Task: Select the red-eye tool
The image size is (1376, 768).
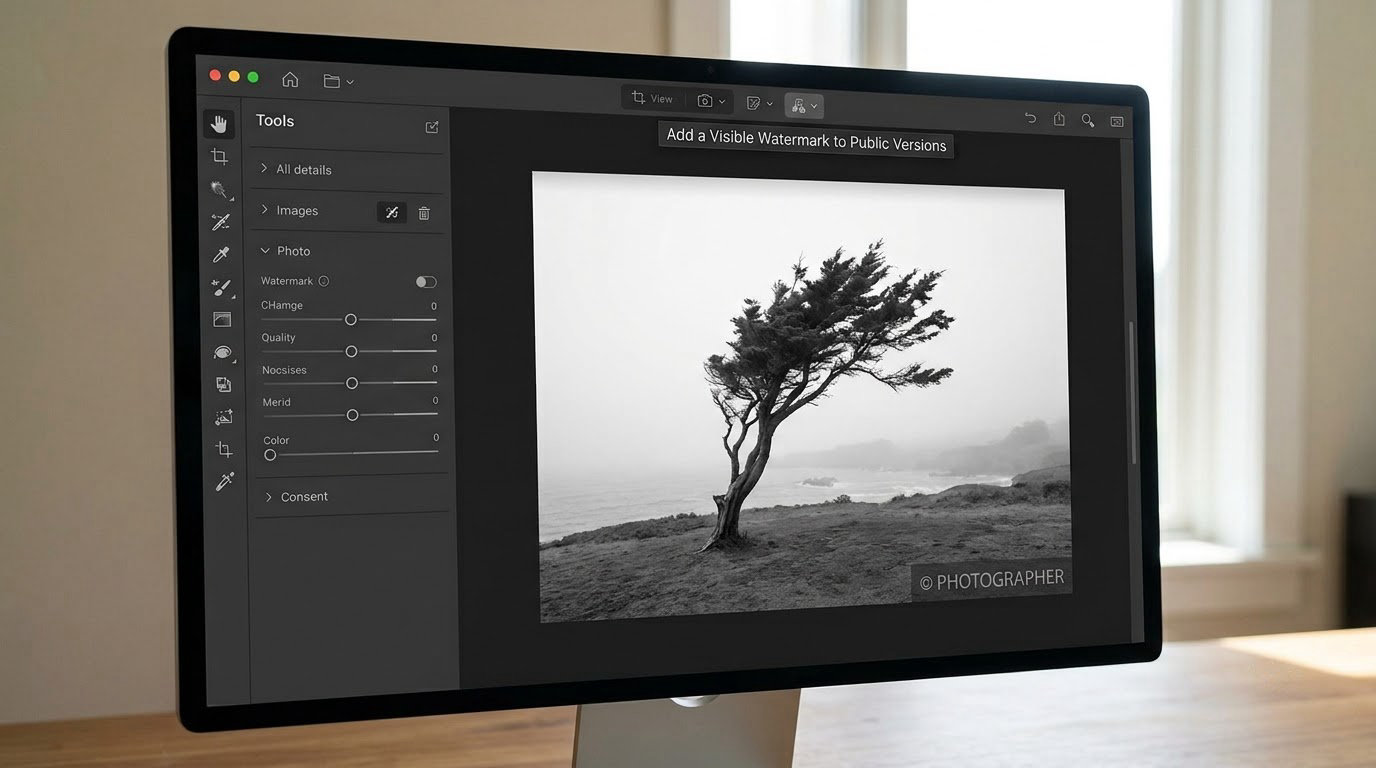Action: (222, 352)
